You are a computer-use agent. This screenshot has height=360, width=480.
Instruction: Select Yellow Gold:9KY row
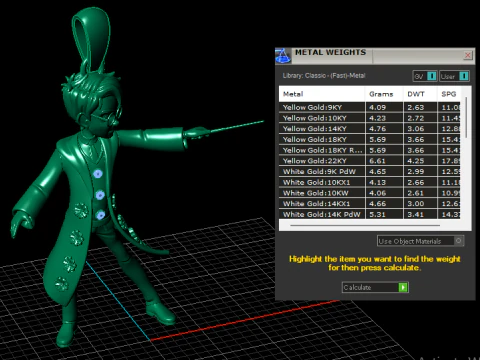coord(370,107)
